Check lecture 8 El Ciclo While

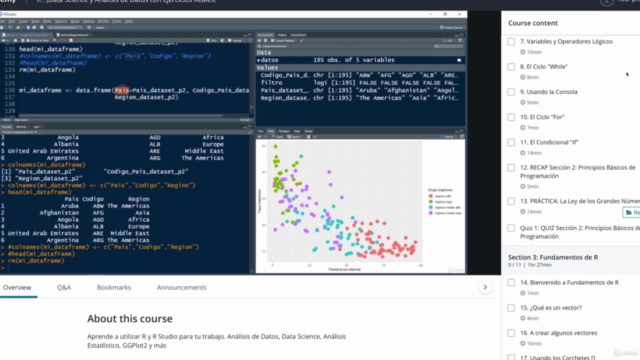(x=511, y=67)
